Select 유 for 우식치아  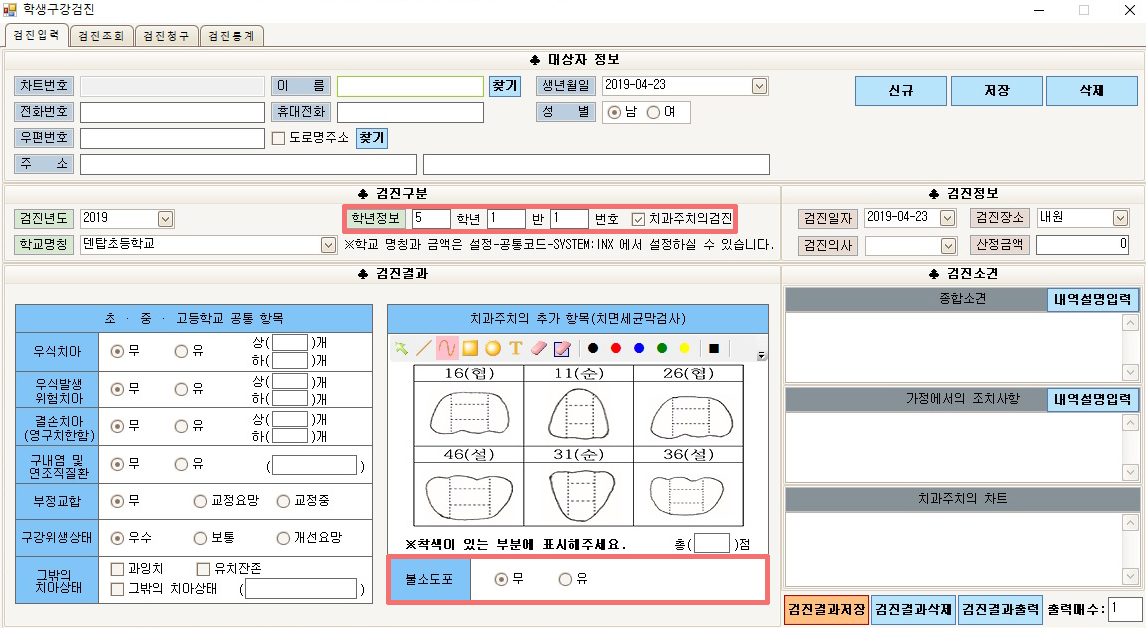181,352
